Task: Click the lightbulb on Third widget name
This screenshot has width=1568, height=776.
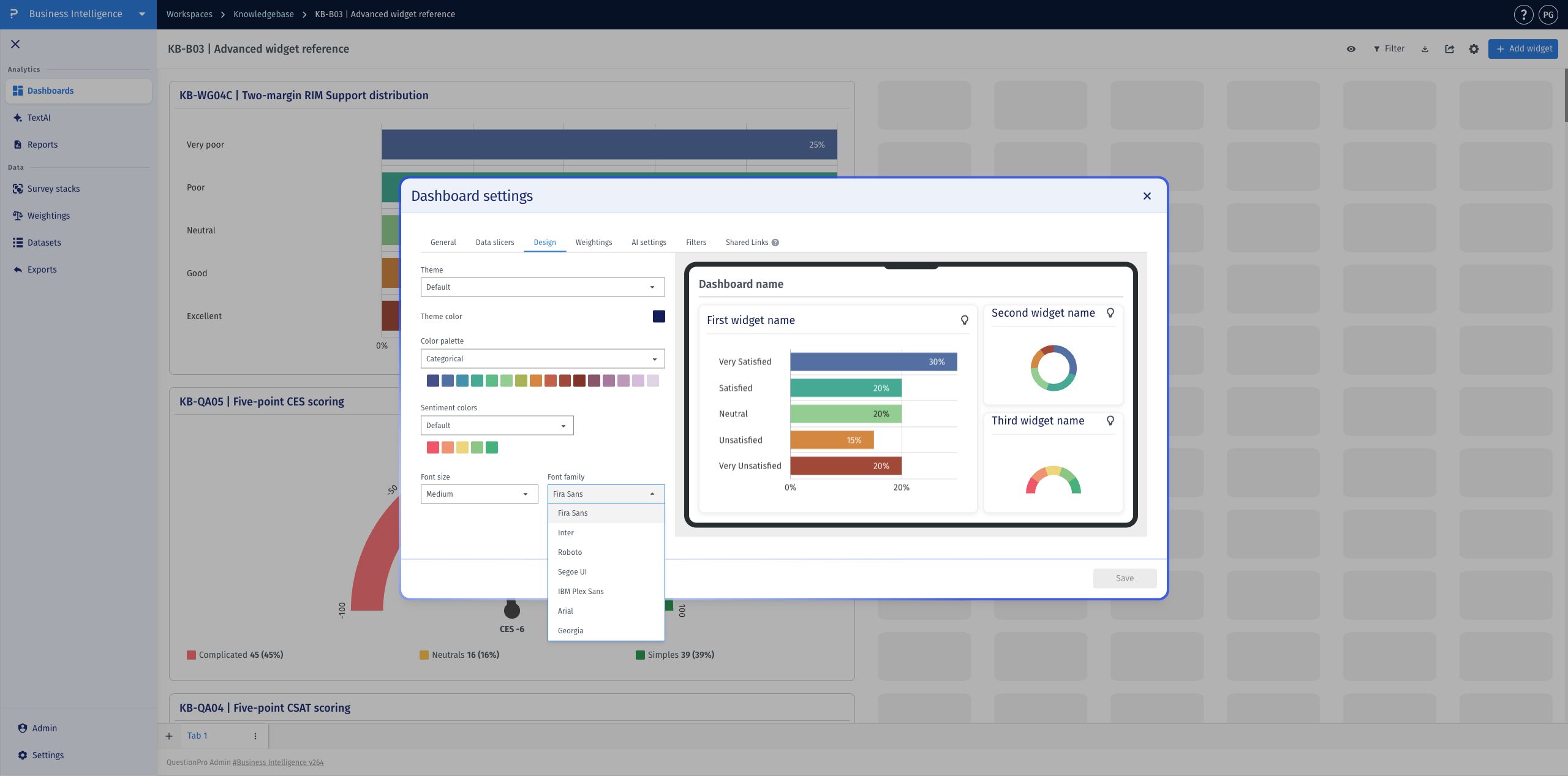Action: coord(1110,421)
